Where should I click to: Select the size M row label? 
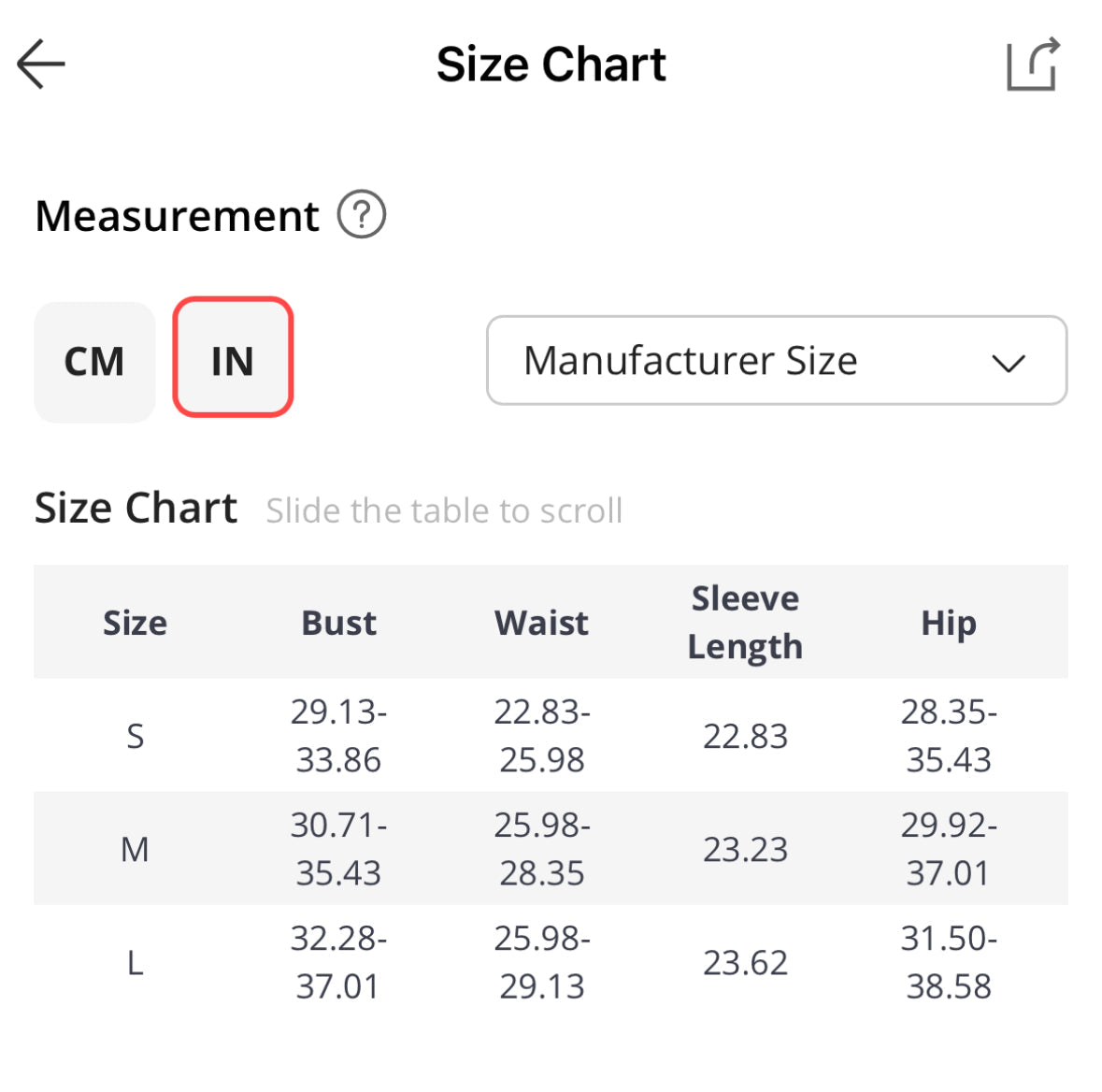coord(135,850)
